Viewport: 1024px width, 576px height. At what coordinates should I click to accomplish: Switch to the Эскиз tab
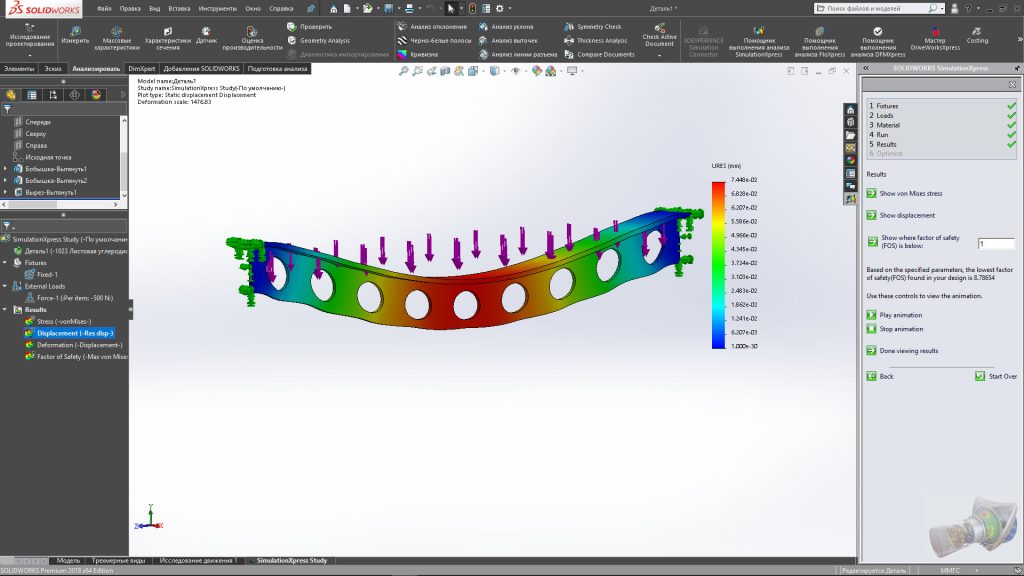pyautogui.click(x=52, y=68)
